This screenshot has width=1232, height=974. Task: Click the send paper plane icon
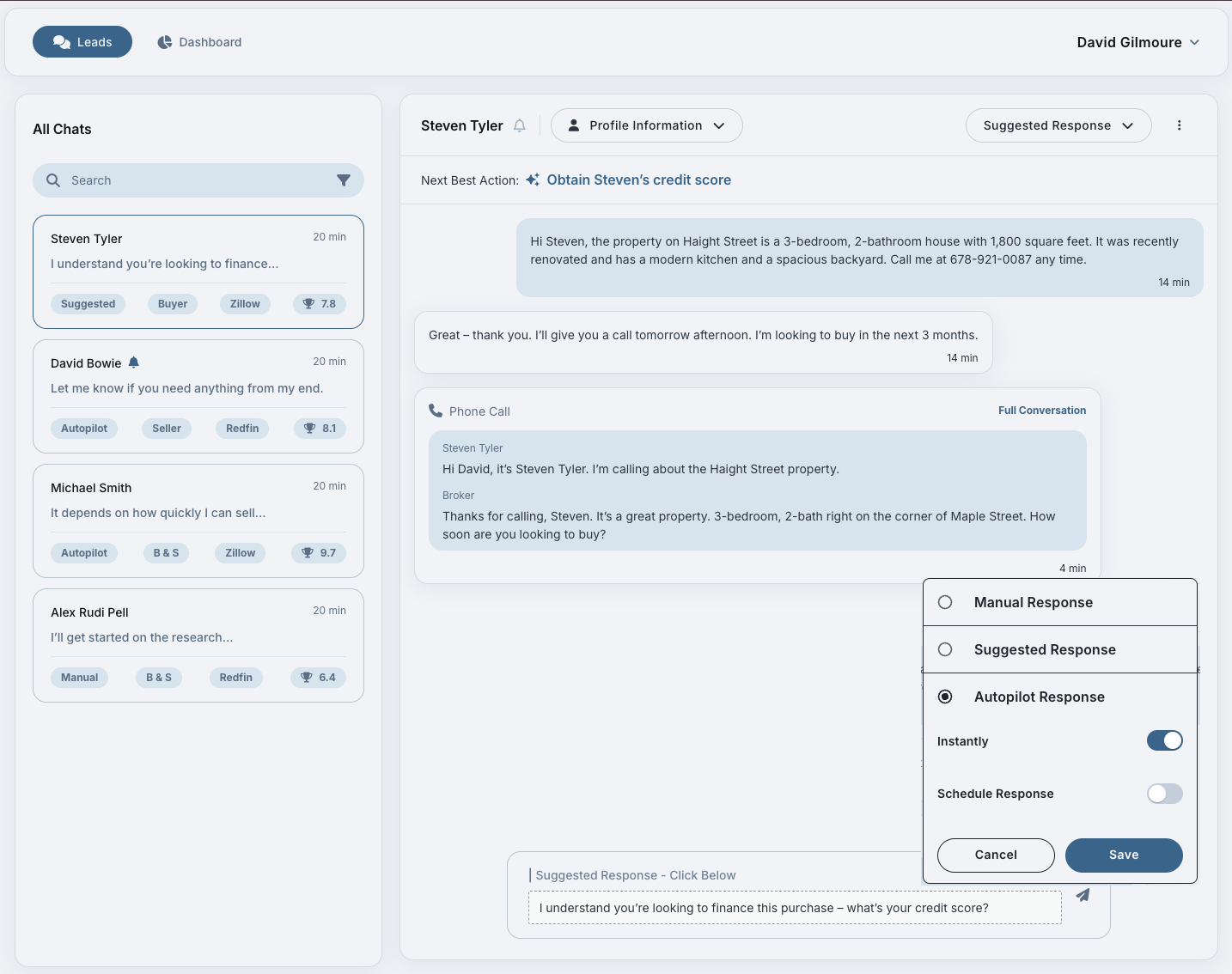point(1083,895)
